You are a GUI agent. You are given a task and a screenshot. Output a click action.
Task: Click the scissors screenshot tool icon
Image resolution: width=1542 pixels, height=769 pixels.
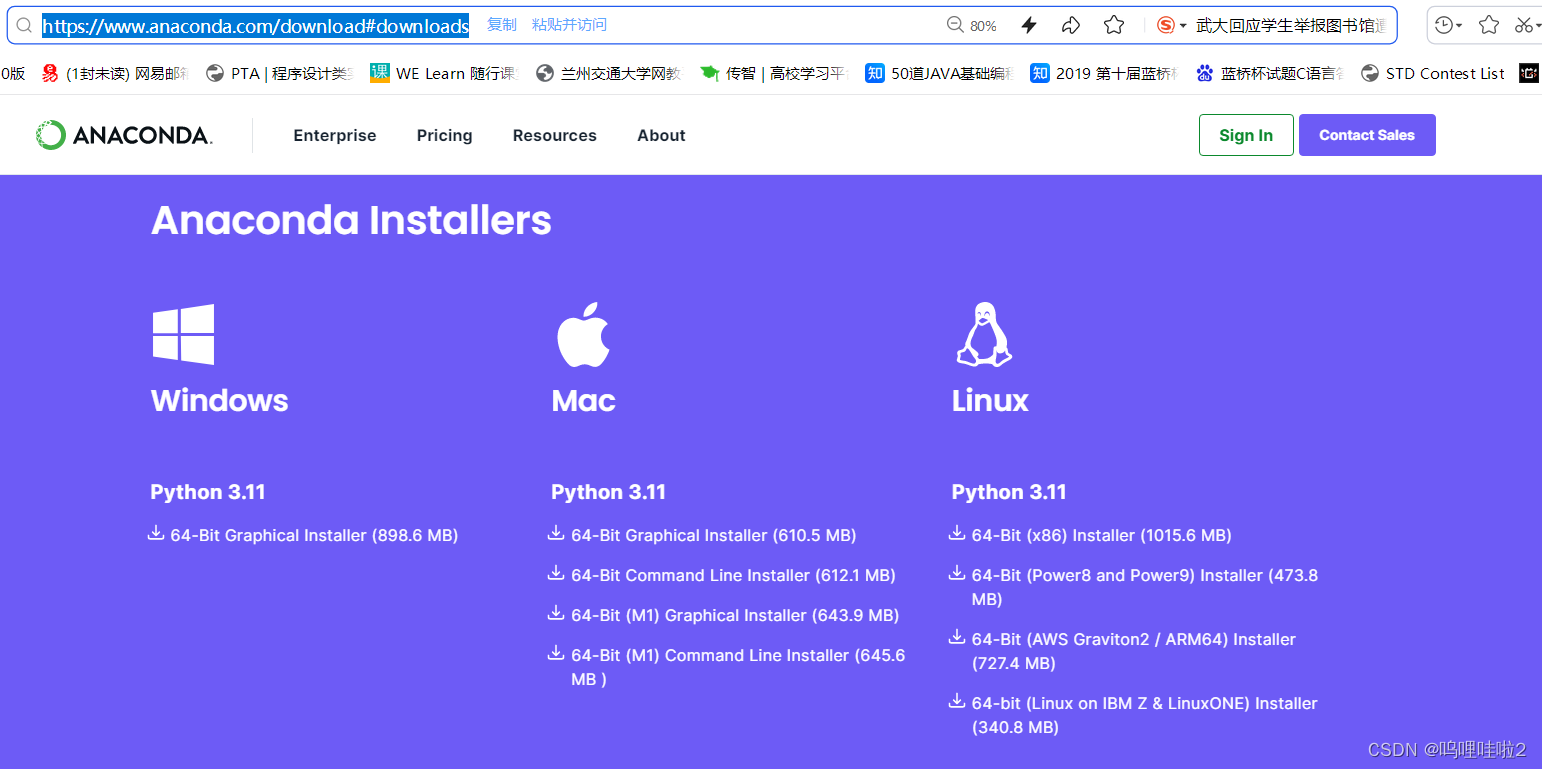(x=1523, y=25)
